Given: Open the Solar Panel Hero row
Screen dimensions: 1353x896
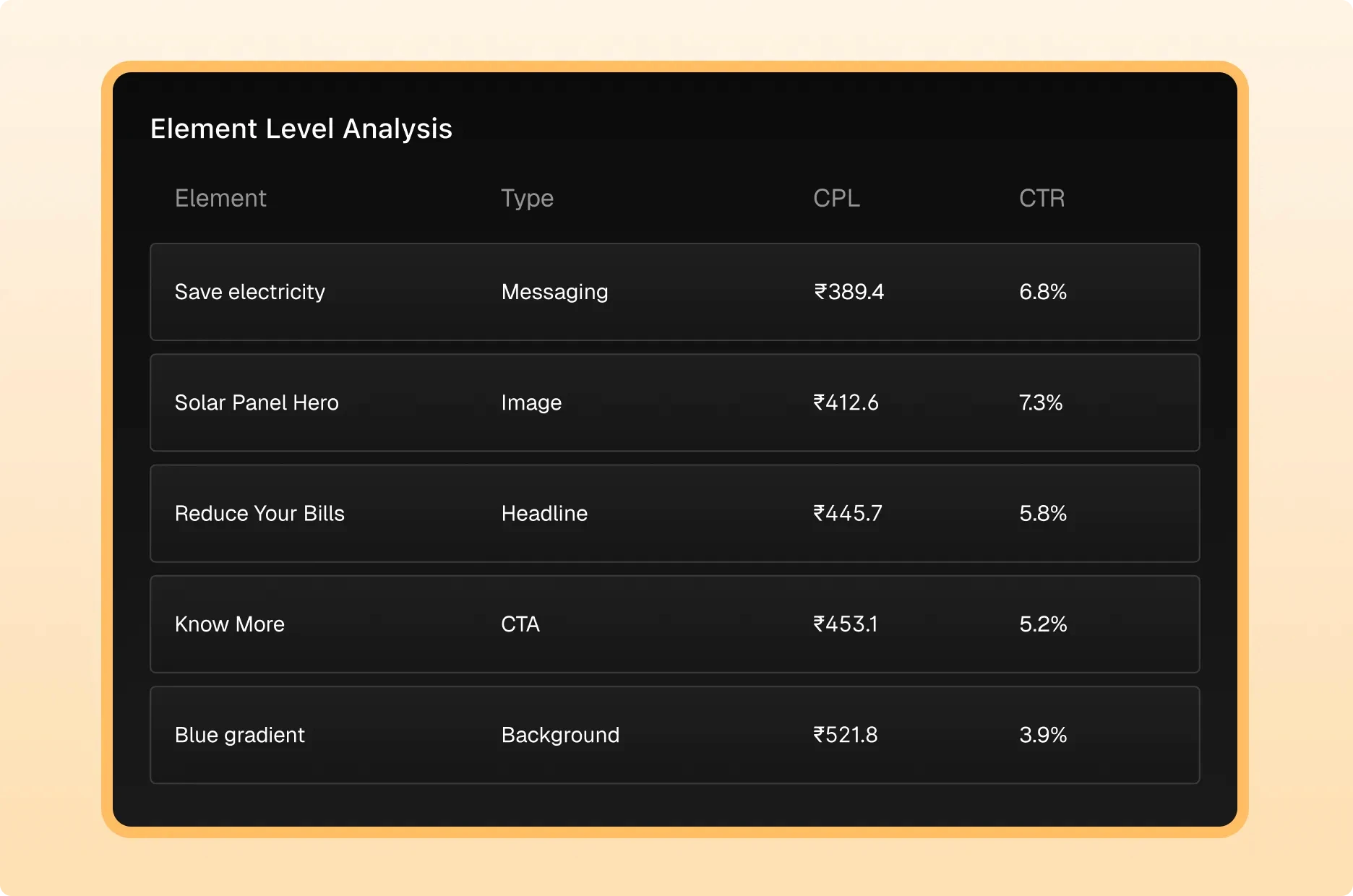Looking at the screenshot, I should click(674, 402).
